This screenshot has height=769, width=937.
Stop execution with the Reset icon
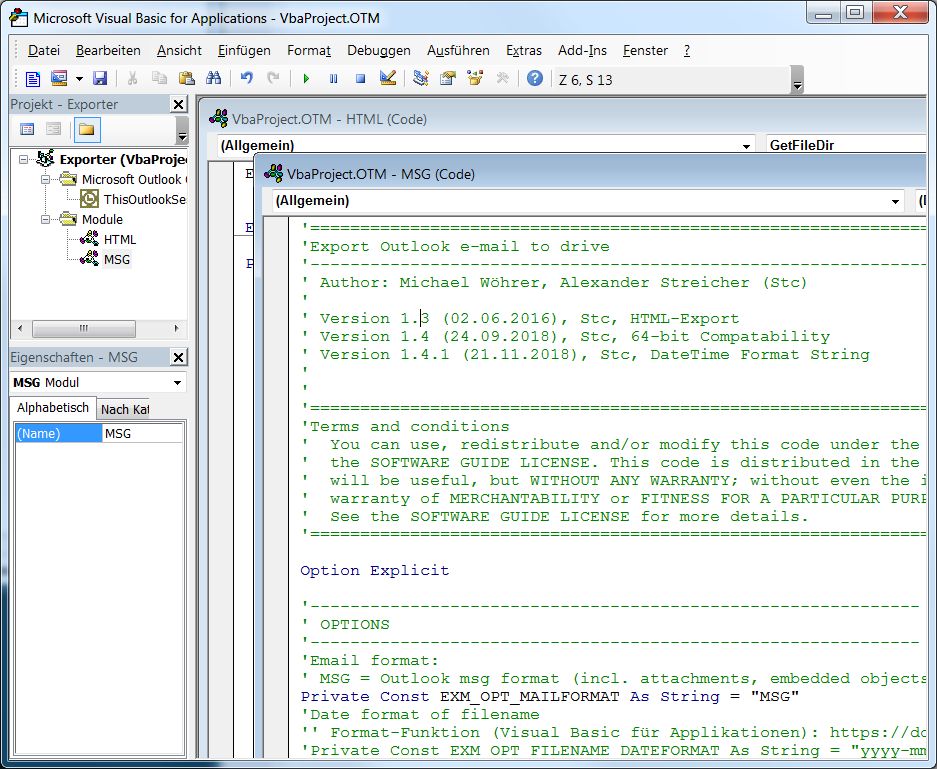click(x=361, y=78)
